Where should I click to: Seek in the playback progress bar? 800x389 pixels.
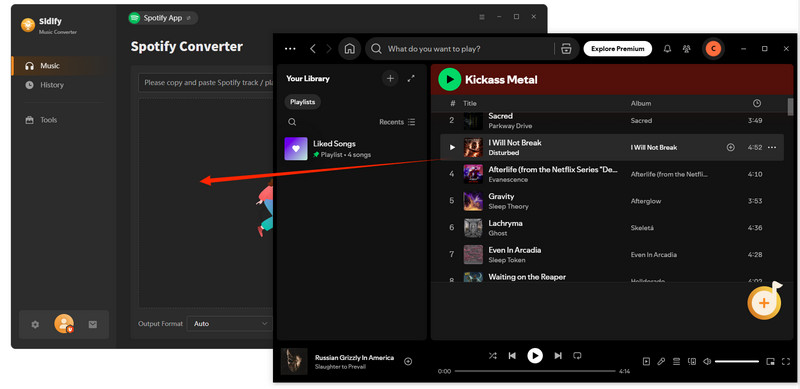(535, 371)
